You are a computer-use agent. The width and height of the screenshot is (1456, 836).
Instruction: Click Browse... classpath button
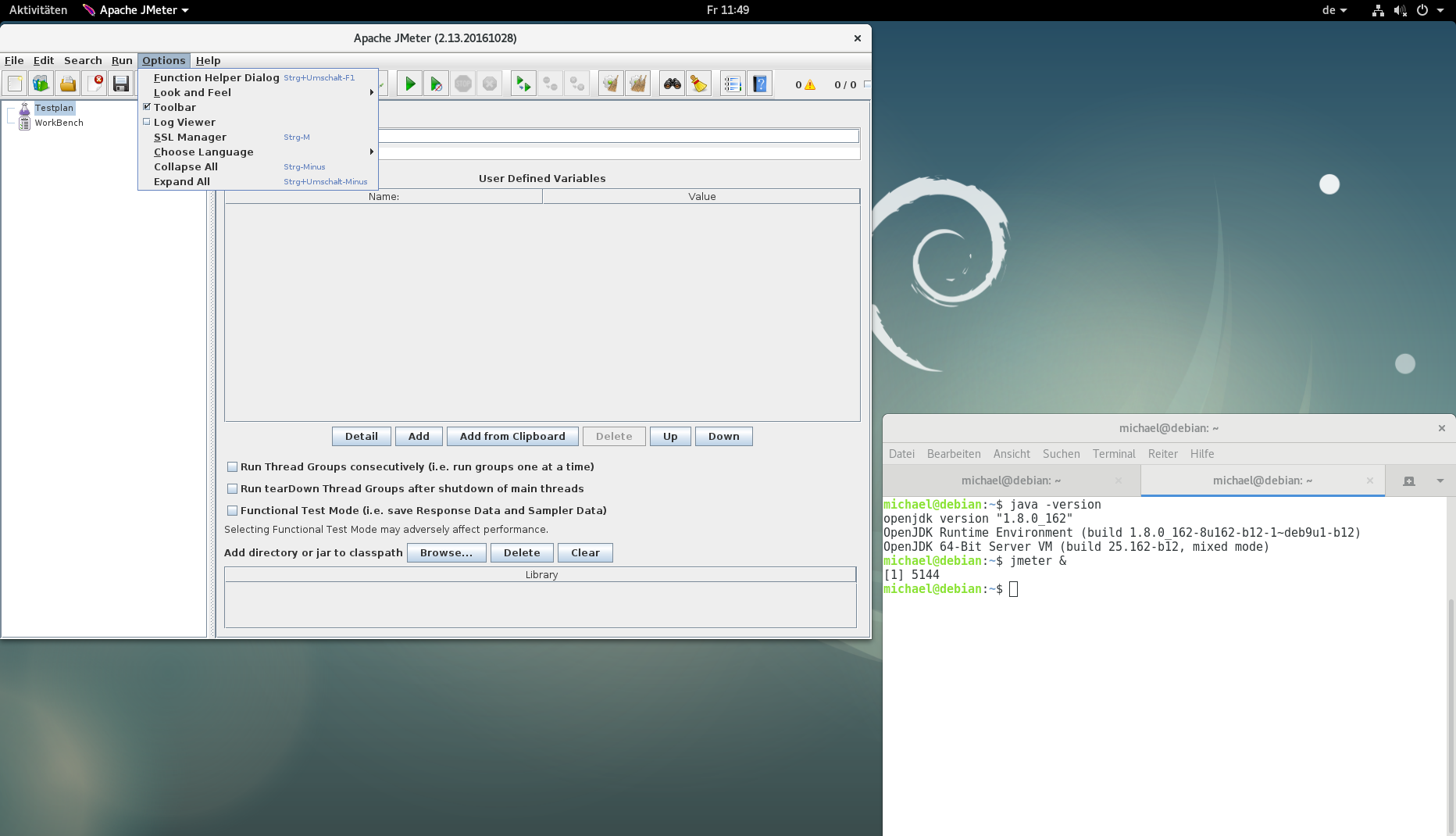447,552
